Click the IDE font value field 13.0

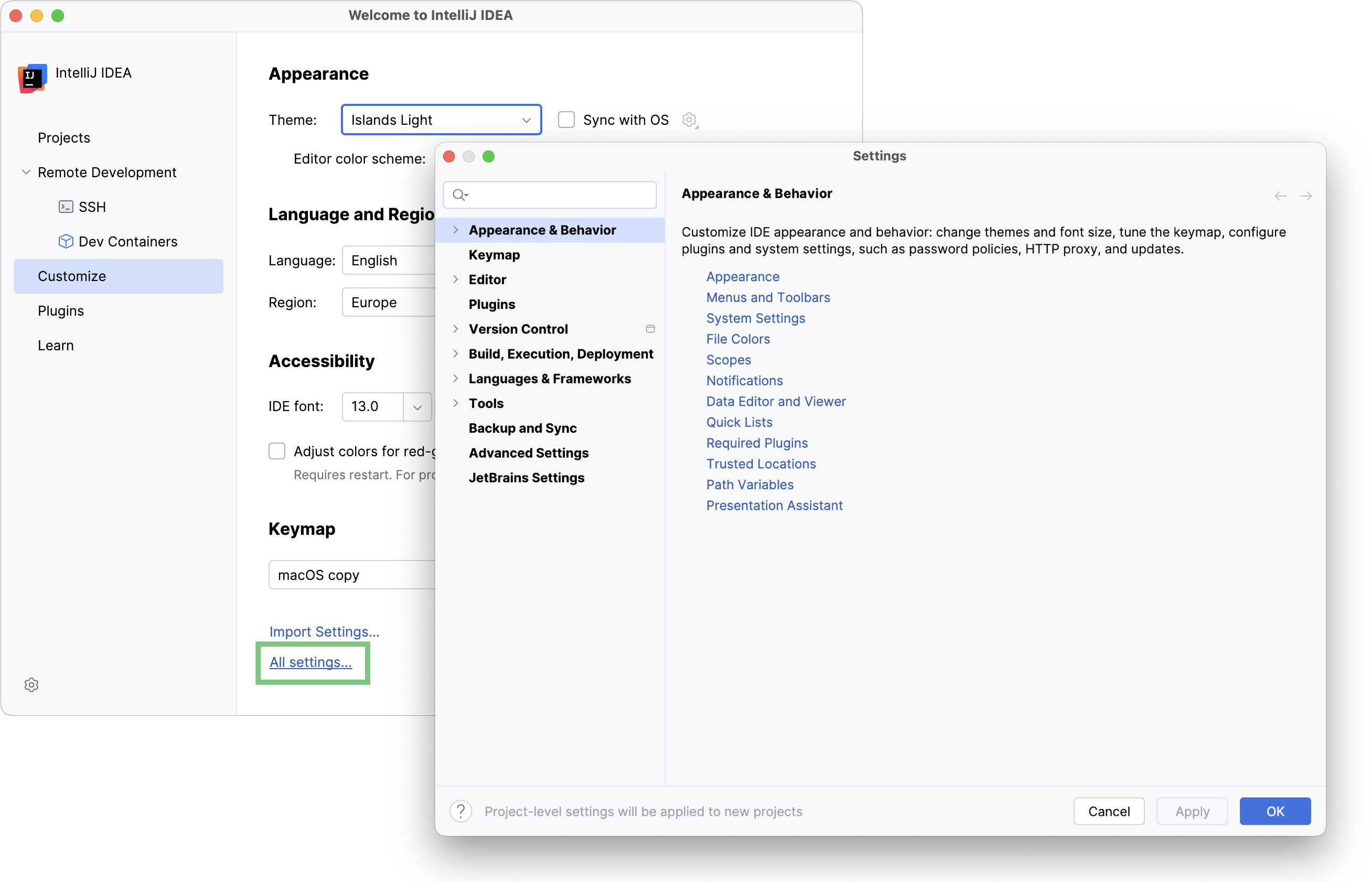point(373,407)
